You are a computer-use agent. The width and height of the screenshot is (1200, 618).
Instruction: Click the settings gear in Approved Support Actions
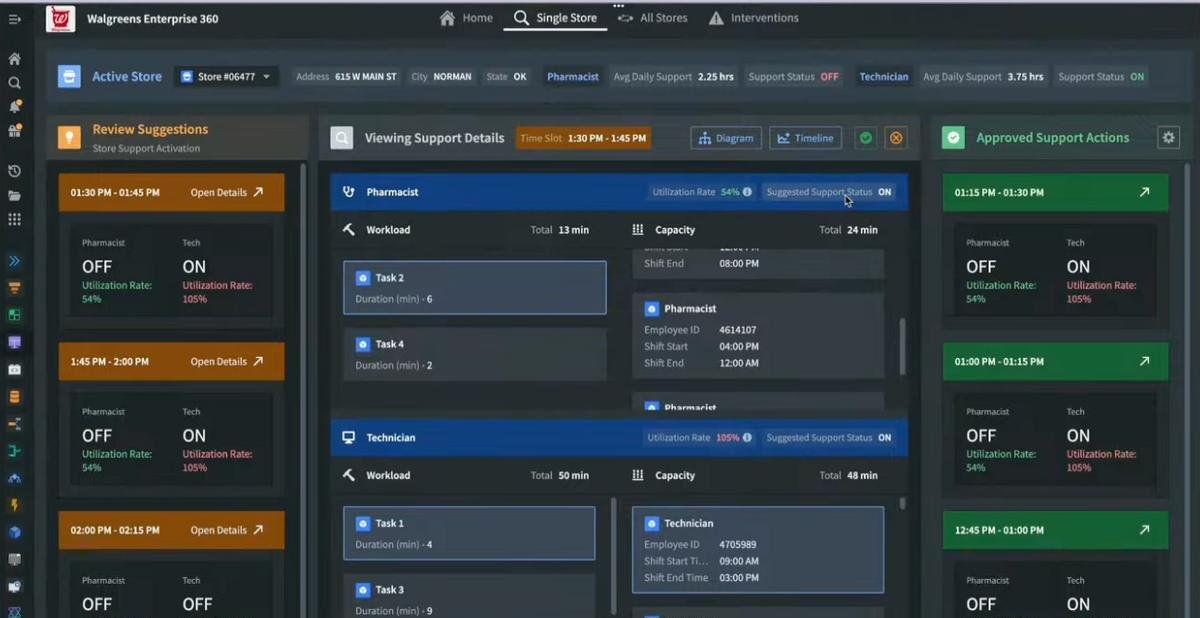(x=1168, y=138)
